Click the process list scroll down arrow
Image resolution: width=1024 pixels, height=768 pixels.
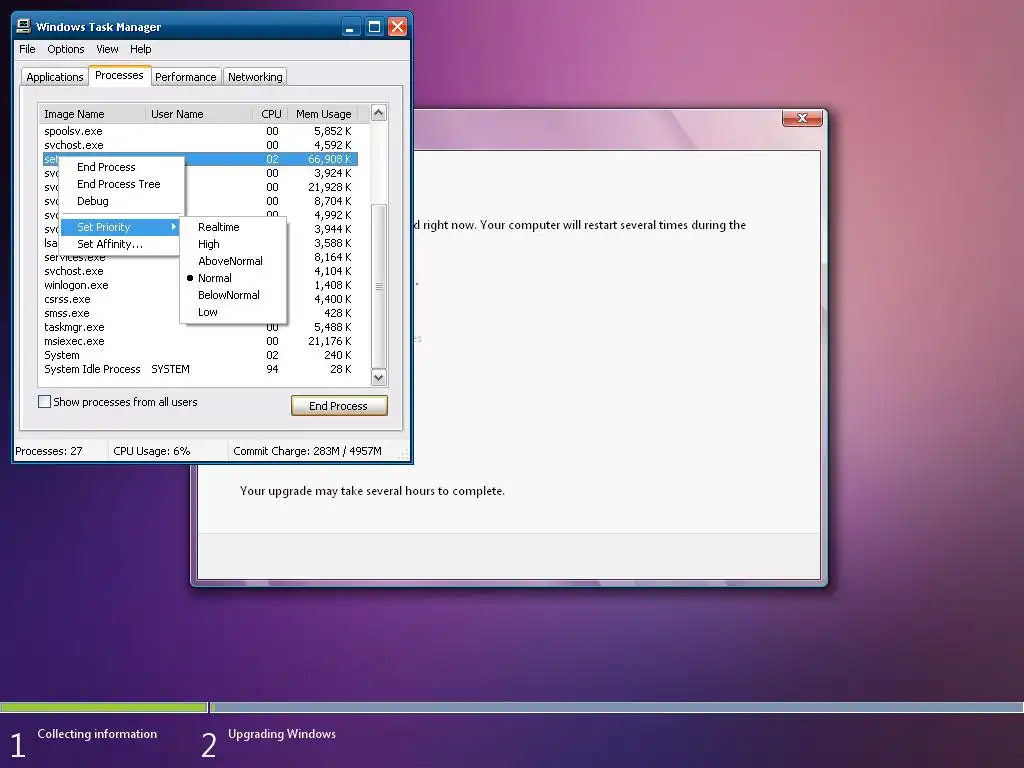pyautogui.click(x=379, y=377)
